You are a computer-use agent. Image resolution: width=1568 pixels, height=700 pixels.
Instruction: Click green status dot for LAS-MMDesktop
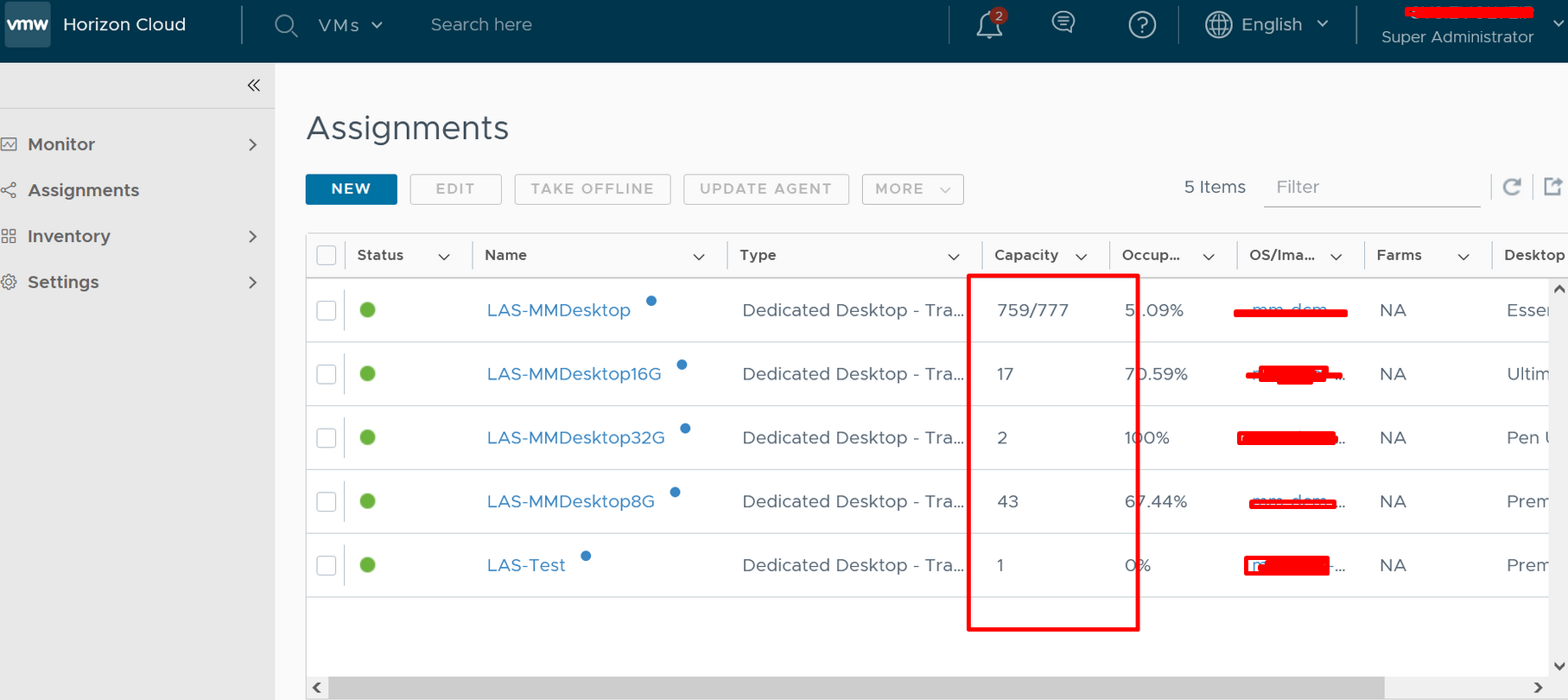[367, 309]
